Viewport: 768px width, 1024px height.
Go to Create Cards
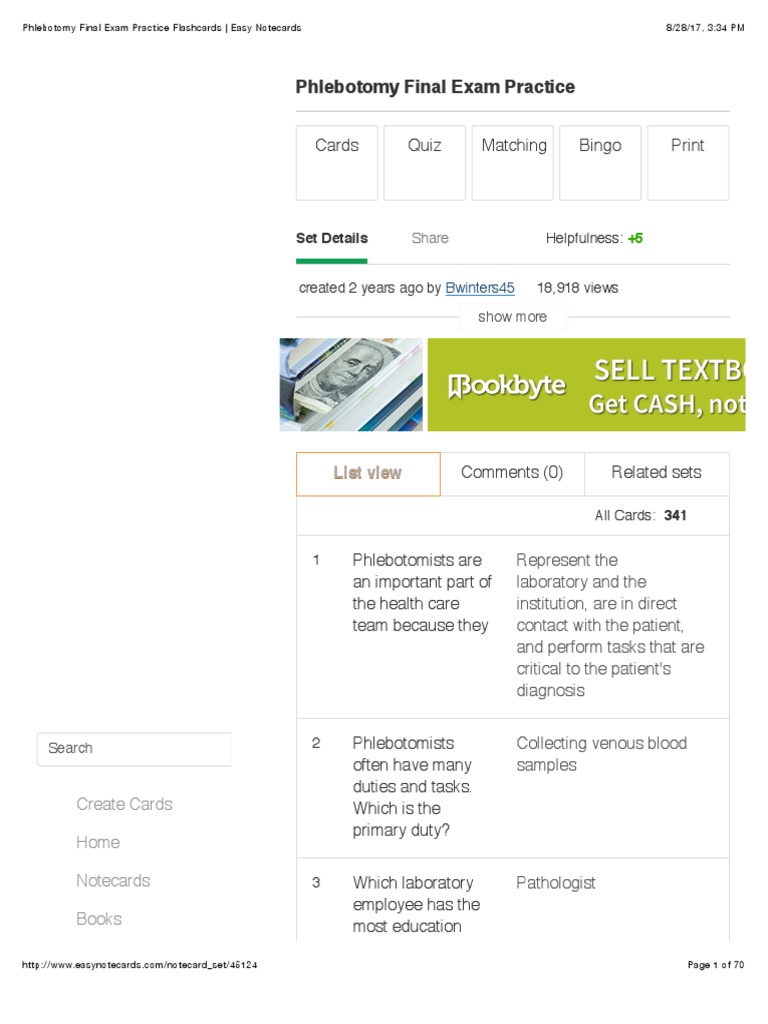[124, 804]
